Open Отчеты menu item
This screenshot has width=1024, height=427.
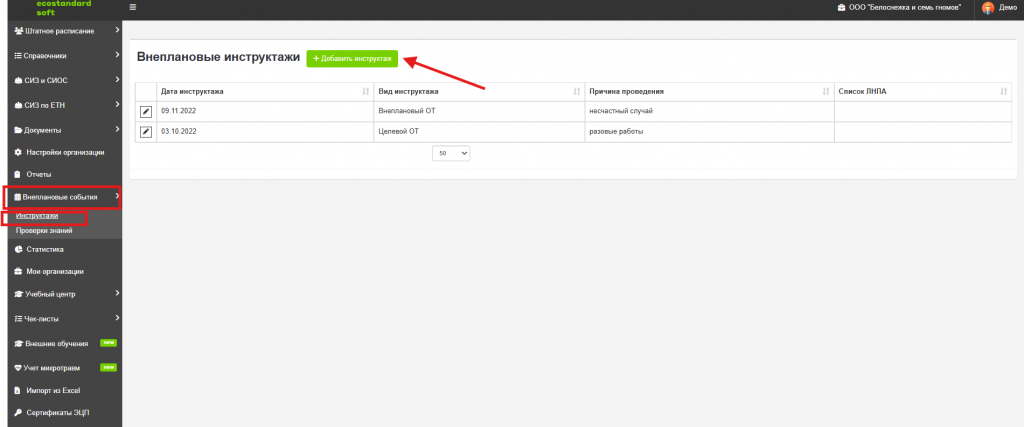coord(39,175)
